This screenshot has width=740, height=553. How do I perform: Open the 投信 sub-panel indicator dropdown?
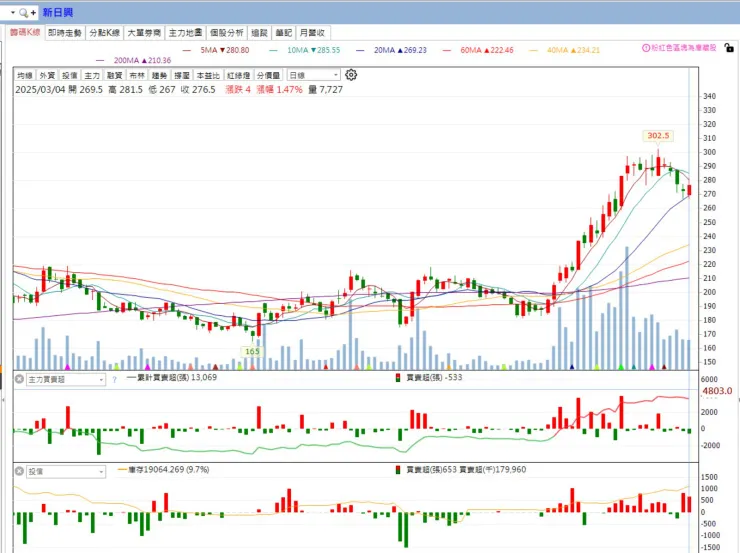(66, 471)
